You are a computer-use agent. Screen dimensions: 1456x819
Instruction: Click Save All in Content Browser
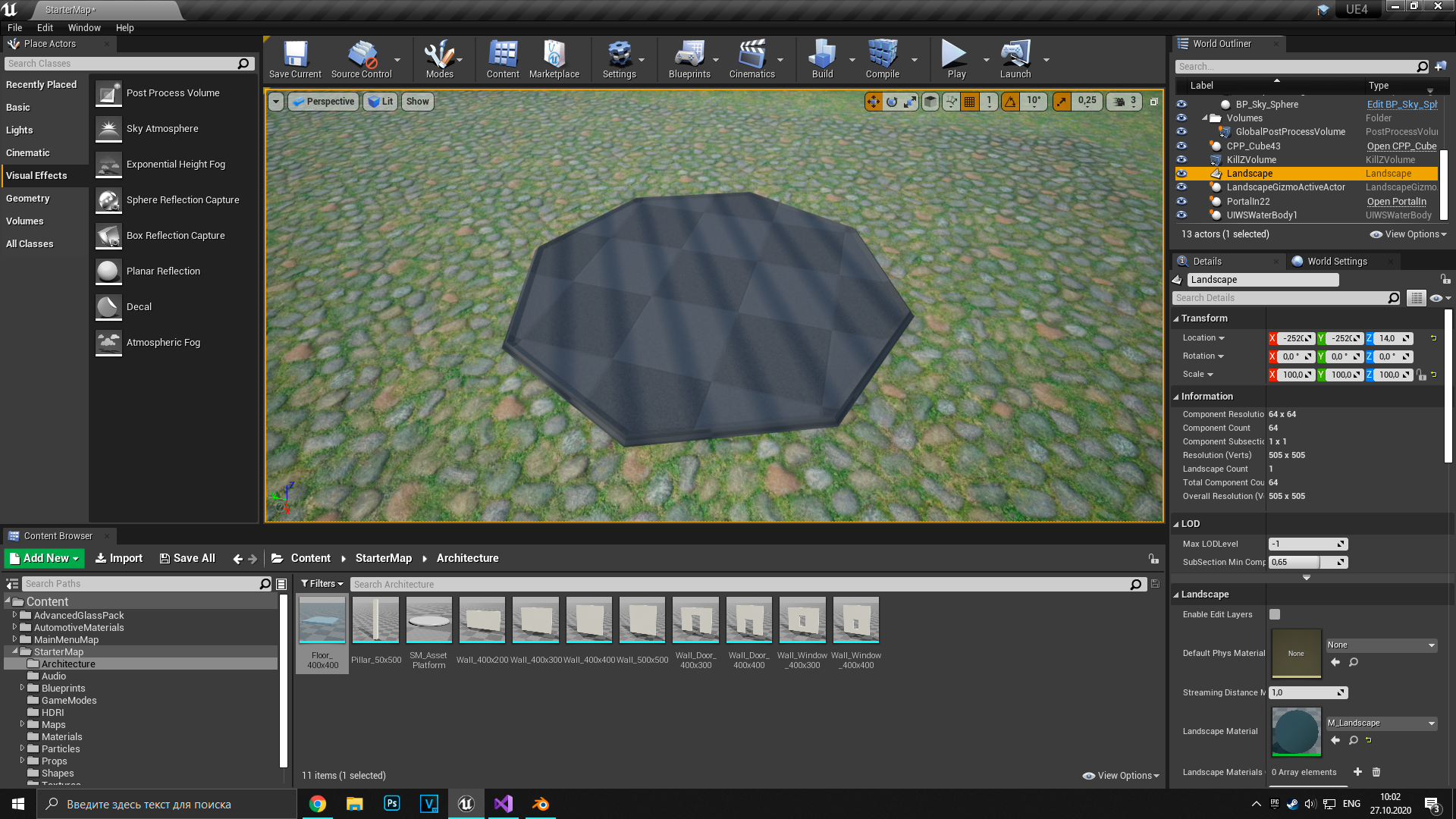click(187, 558)
